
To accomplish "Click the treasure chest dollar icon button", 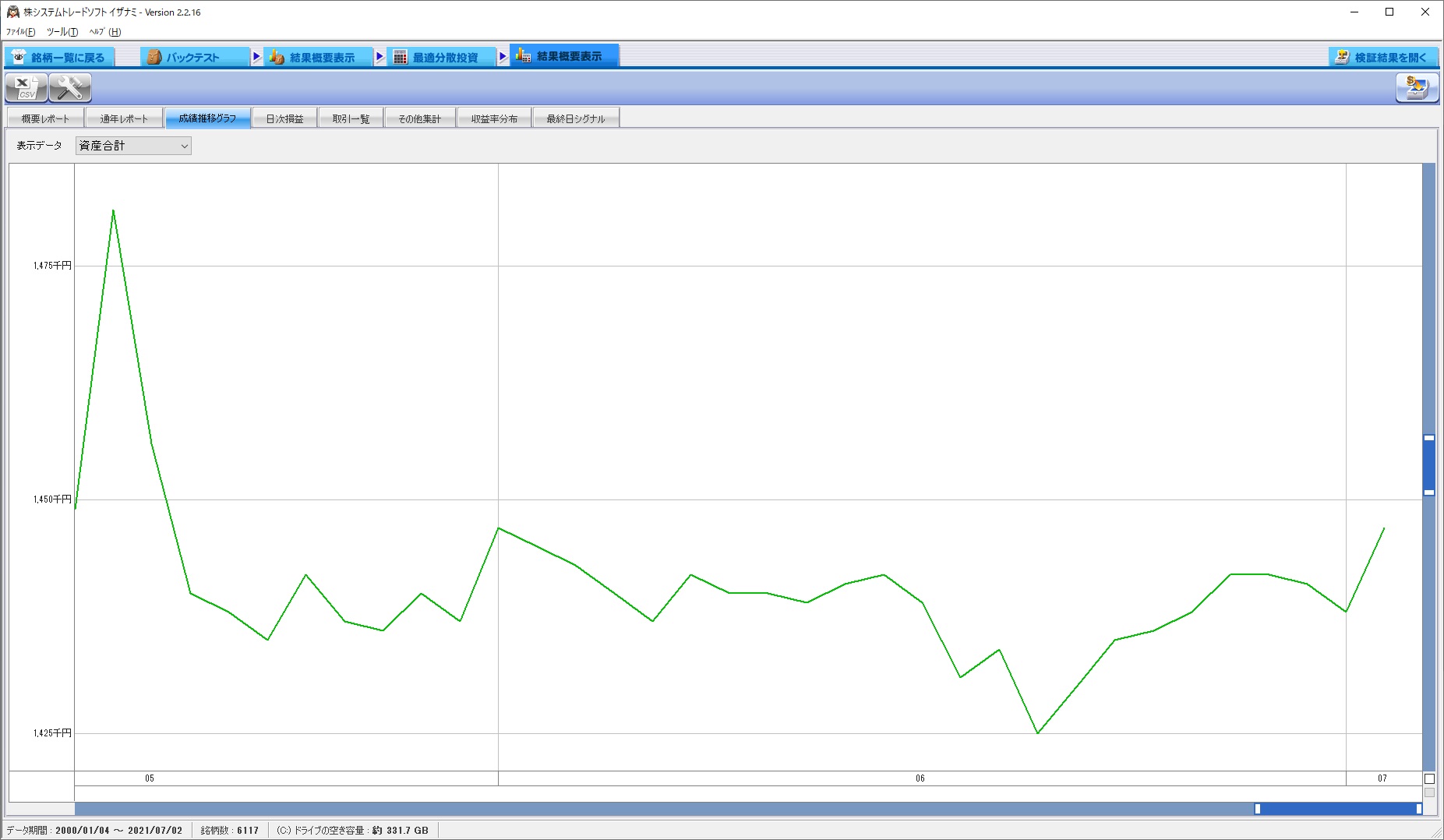I will (1417, 88).
